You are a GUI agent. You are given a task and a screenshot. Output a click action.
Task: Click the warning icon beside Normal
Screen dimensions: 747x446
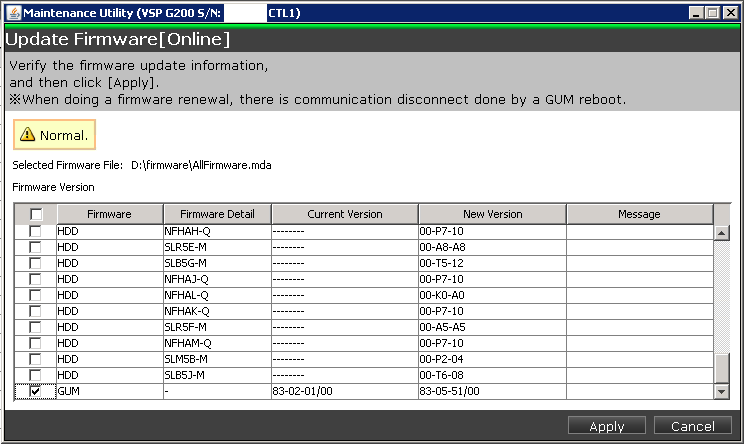point(28,134)
